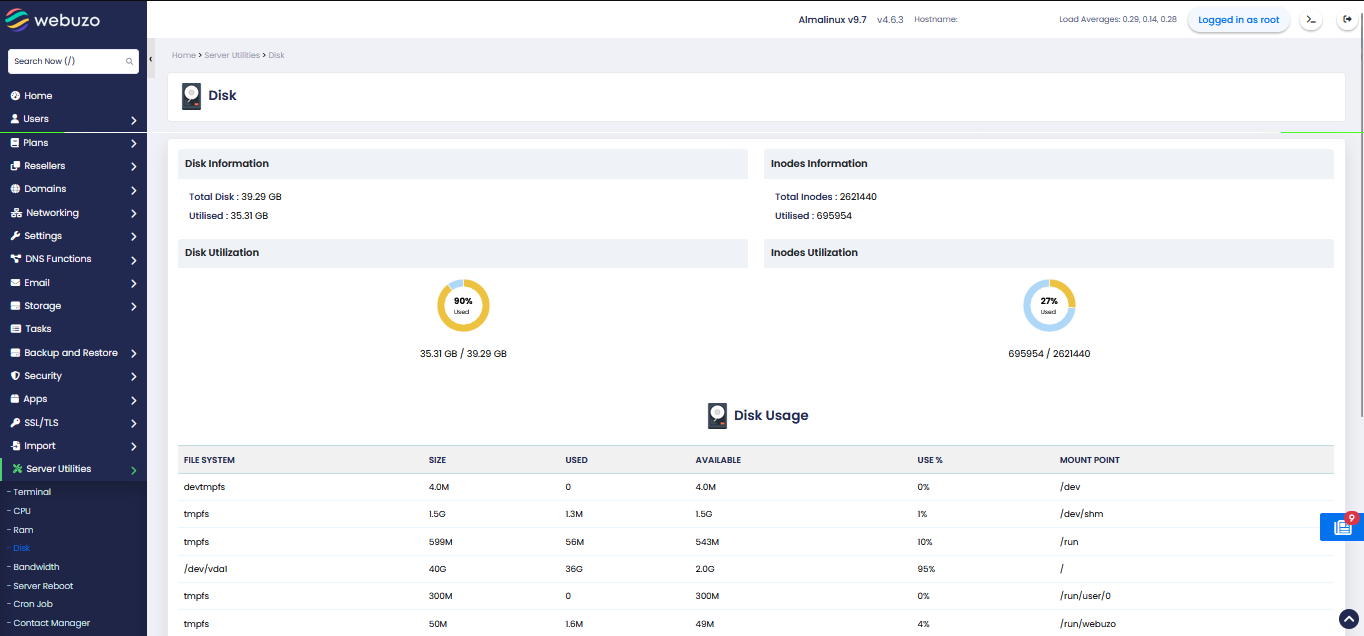Click Home link in breadcrumb
The height and width of the screenshot is (636, 1364).
pos(183,55)
